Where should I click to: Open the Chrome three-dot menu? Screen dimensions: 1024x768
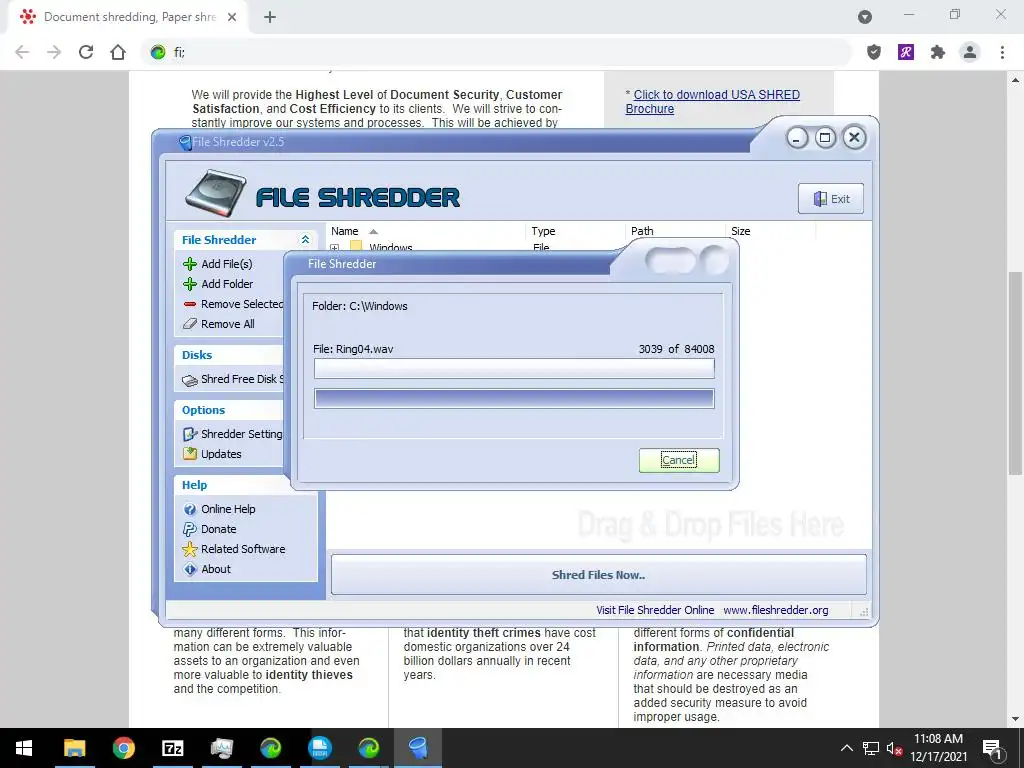(x=1002, y=52)
